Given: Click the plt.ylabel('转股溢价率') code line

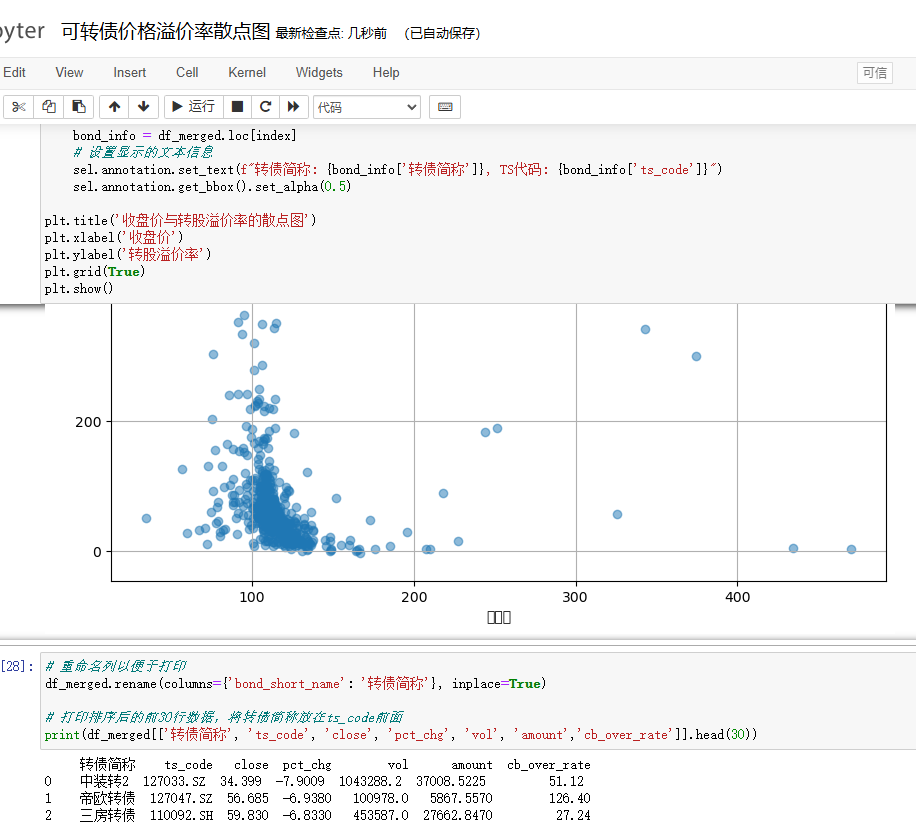Looking at the screenshot, I should click(x=128, y=254).
